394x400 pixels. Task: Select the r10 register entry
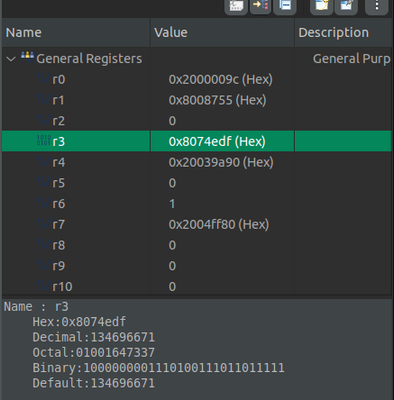pyautogui.click(x=197, y=286)
